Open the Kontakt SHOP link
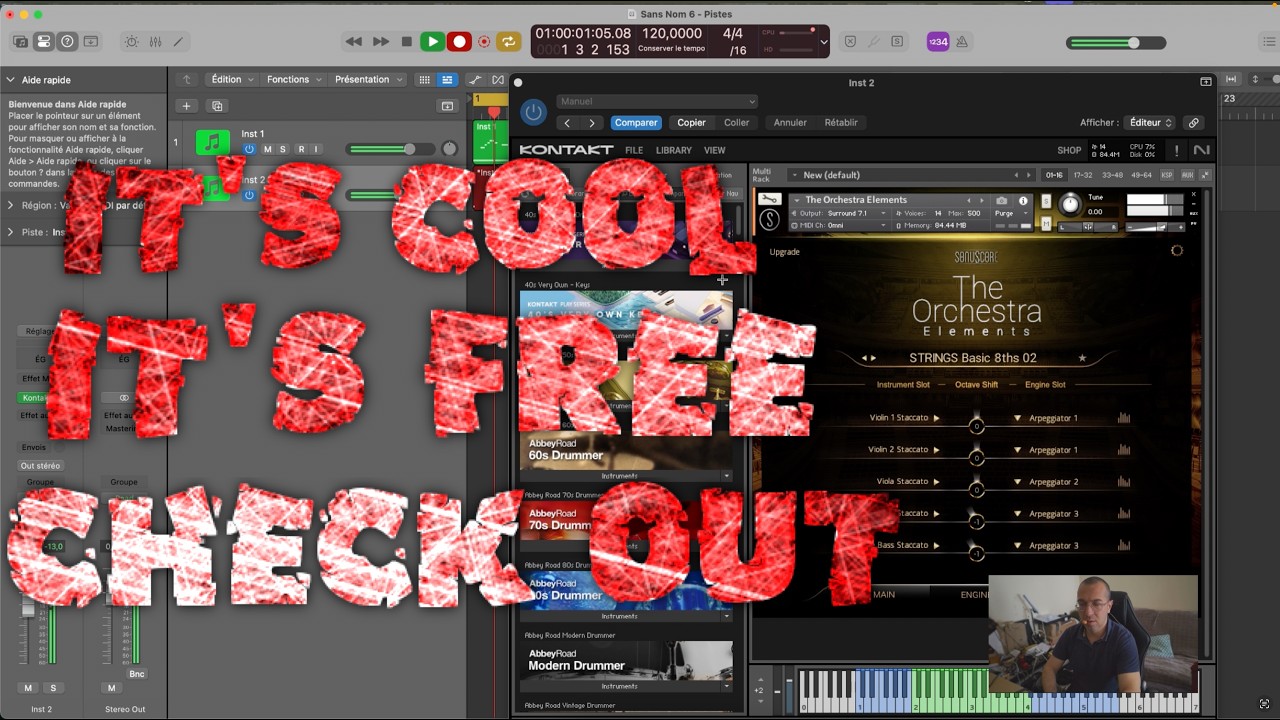 [x=1069, y=150]
